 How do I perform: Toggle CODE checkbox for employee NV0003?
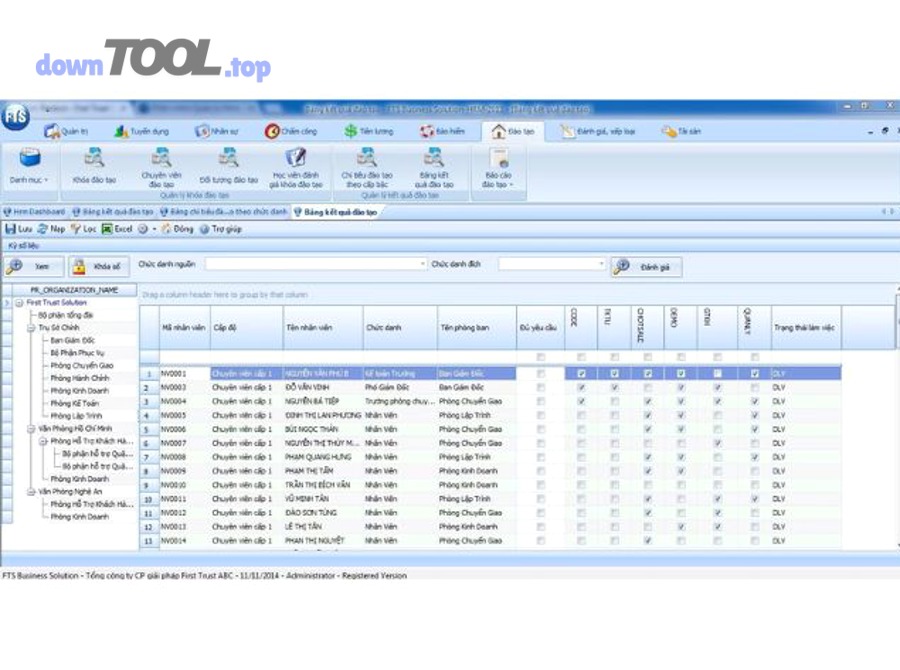point(581,387)
